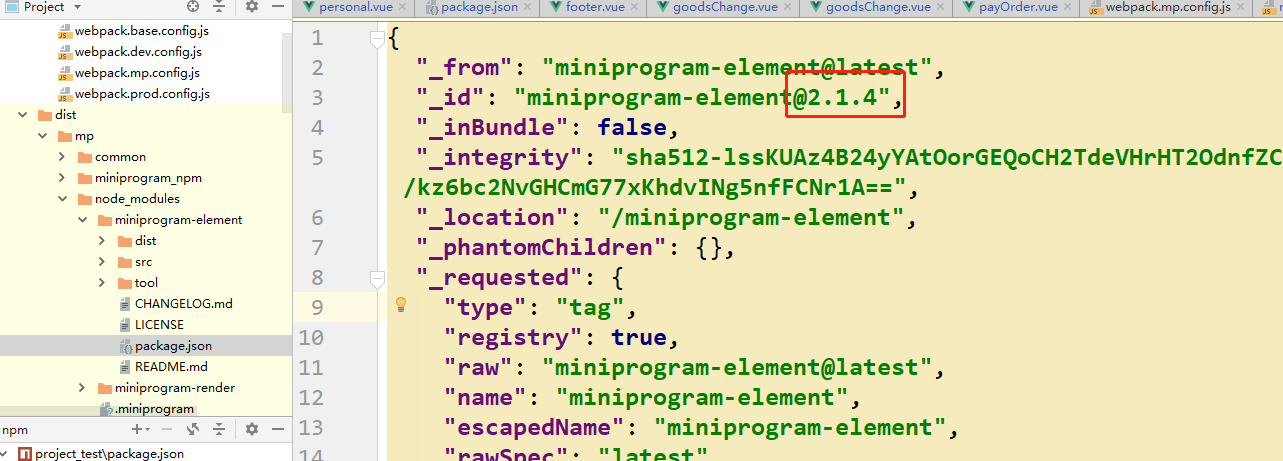
Task: Expand the miniprogram-render folder
Action: tap(83, 388)
